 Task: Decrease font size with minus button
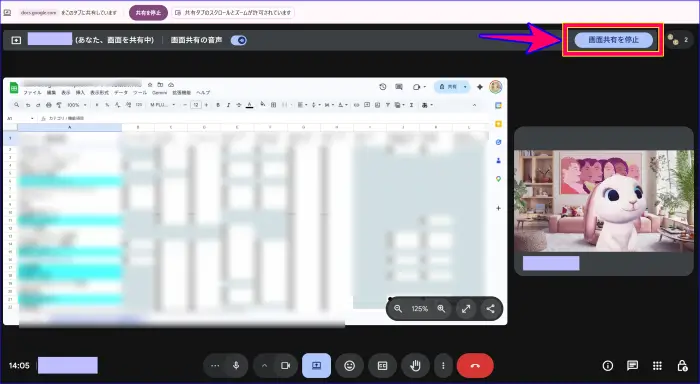[x=185, y=105]
